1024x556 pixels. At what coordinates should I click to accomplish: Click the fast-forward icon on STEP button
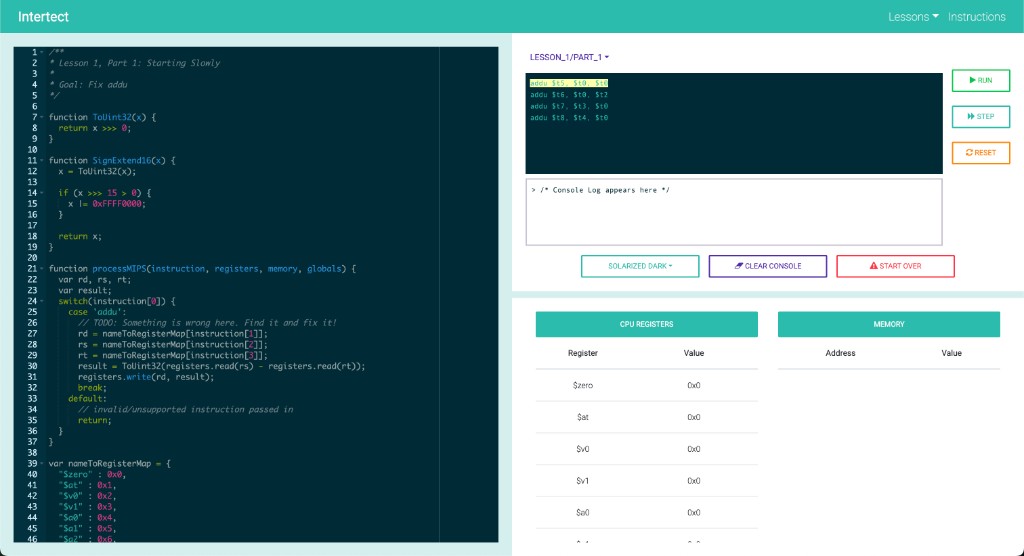point(971,116)
